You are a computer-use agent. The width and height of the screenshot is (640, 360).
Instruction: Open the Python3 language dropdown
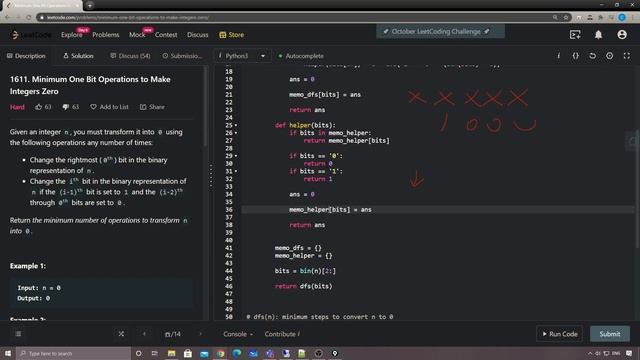[x=242, y=56]
